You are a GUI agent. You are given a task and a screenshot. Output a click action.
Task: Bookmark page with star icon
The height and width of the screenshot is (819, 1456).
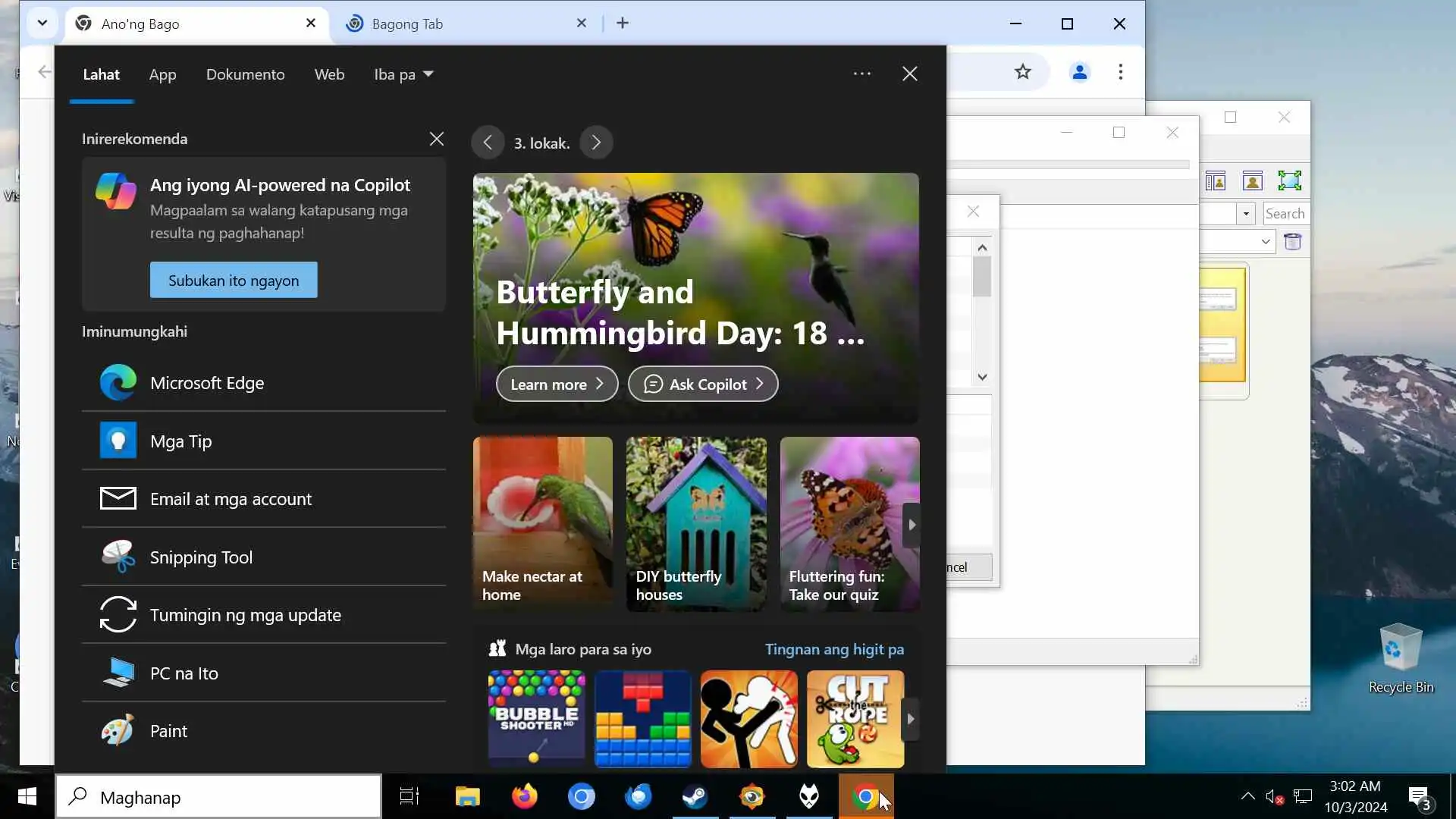[x=1023, y=72]
